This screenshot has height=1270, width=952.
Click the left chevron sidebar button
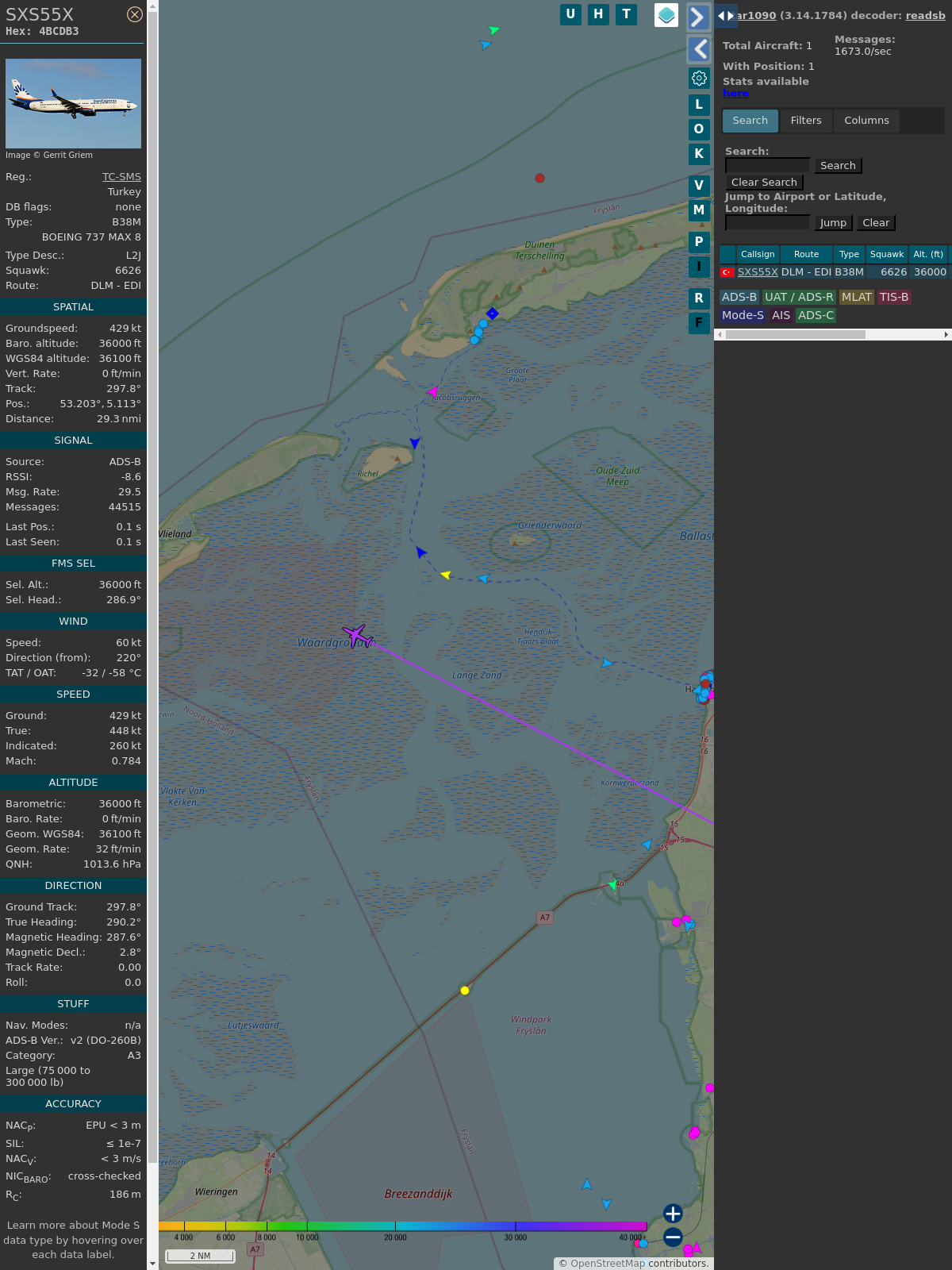tap(698, 49)
